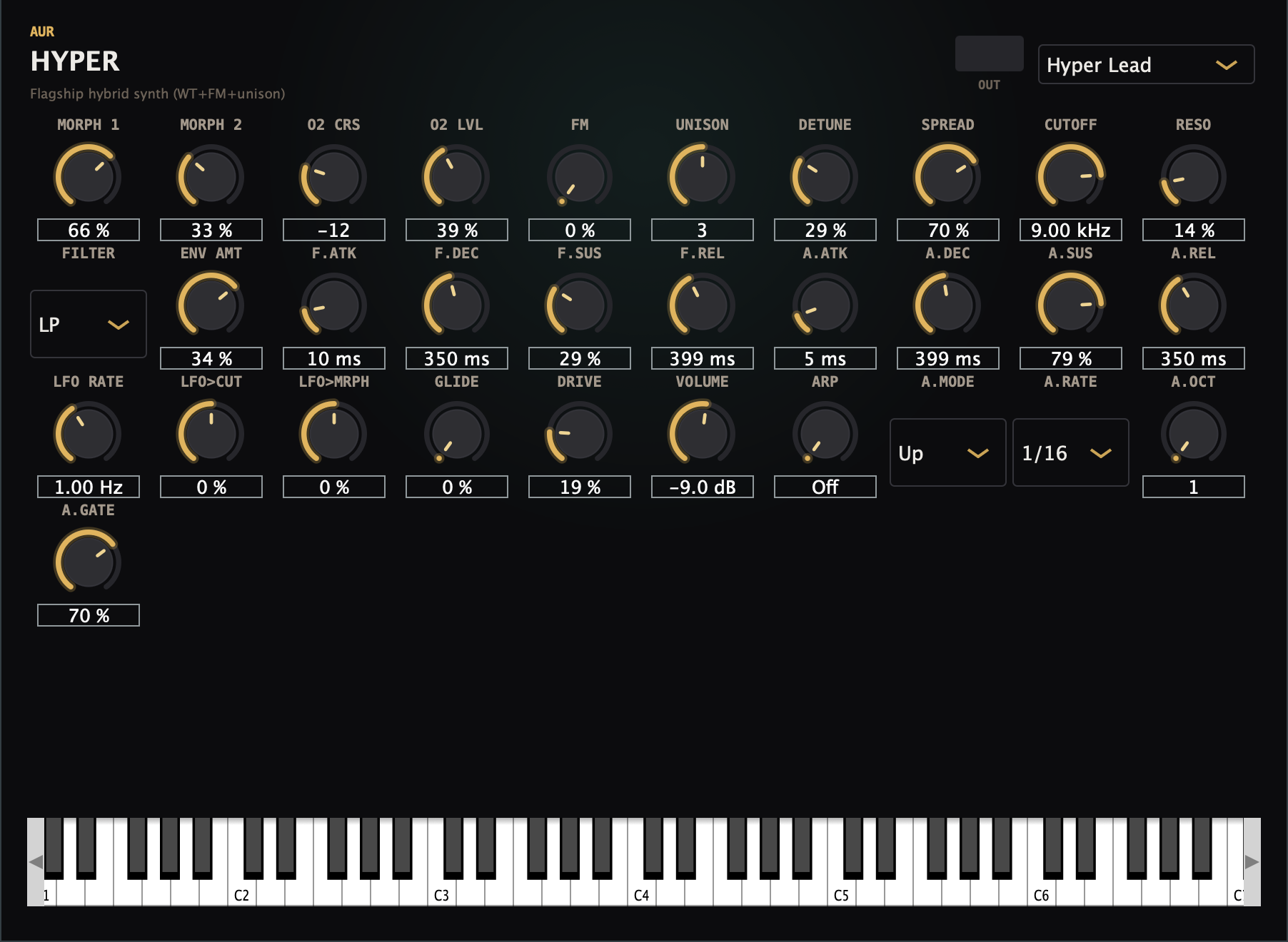The height and width of the screenshot is (942, 1288).
Task: Click the ENV AMT knob
Action: [211, 304]
